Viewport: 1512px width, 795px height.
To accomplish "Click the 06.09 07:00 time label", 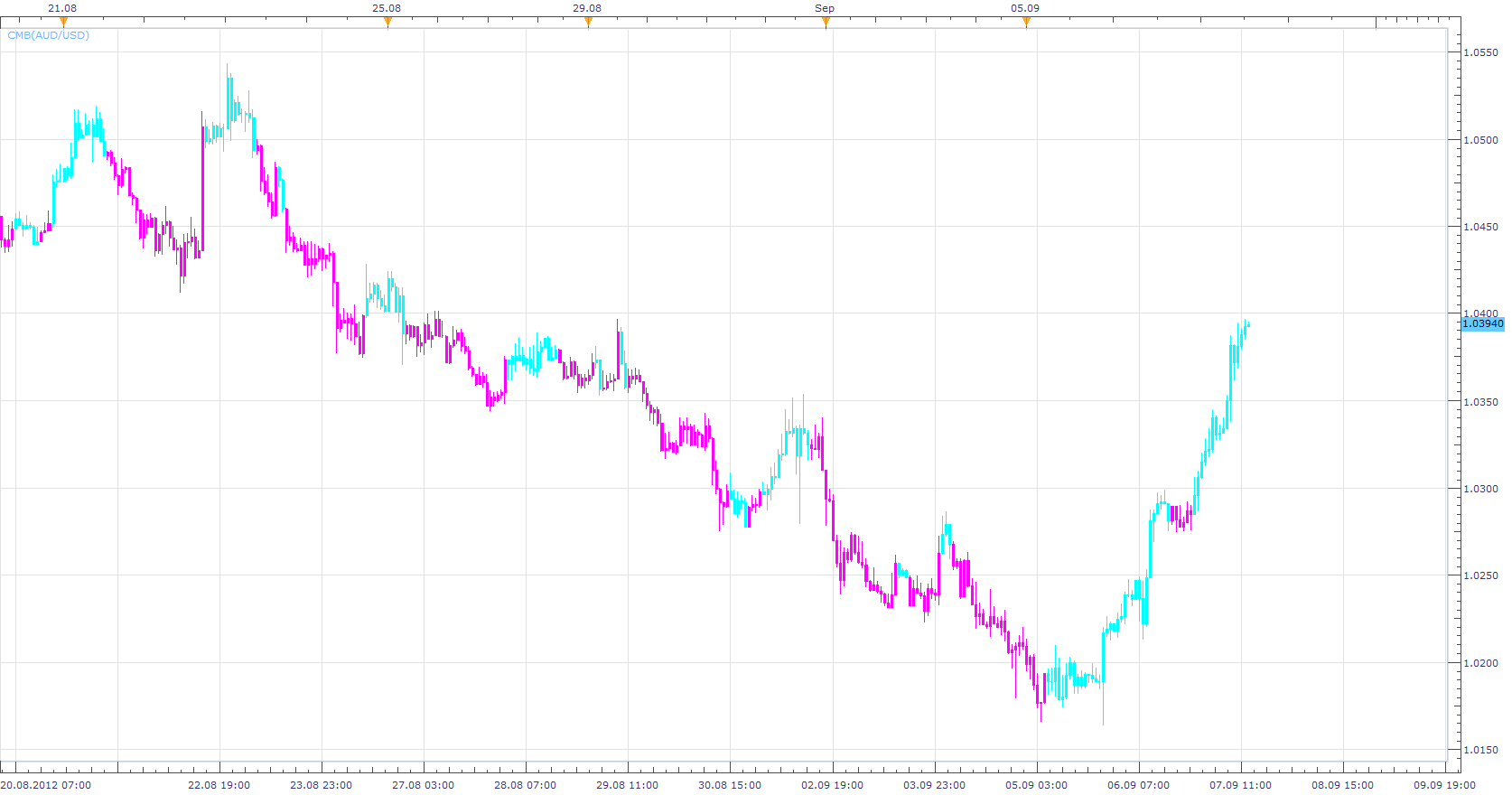I will [1138, 785].
